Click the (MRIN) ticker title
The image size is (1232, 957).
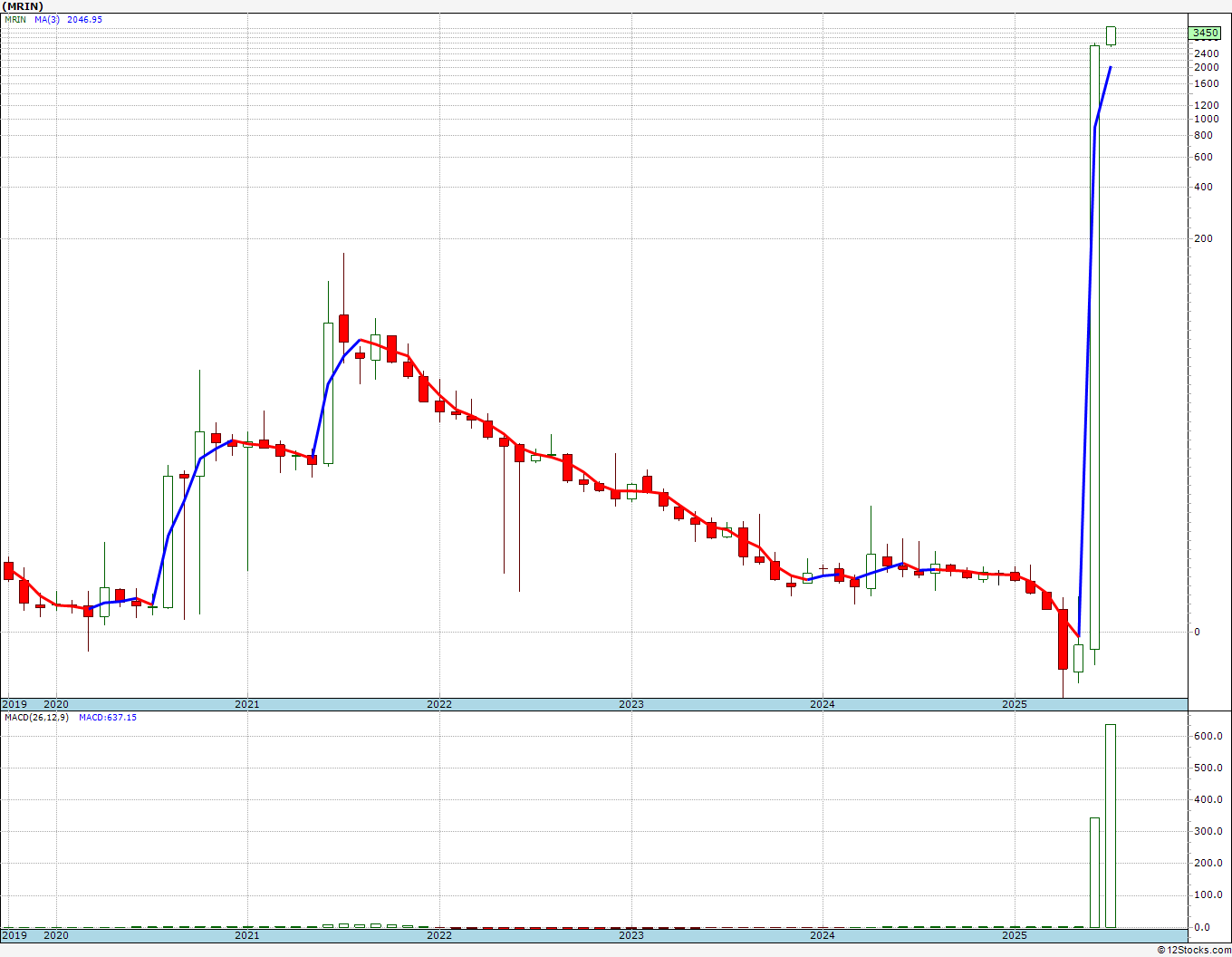coord(23,6)
